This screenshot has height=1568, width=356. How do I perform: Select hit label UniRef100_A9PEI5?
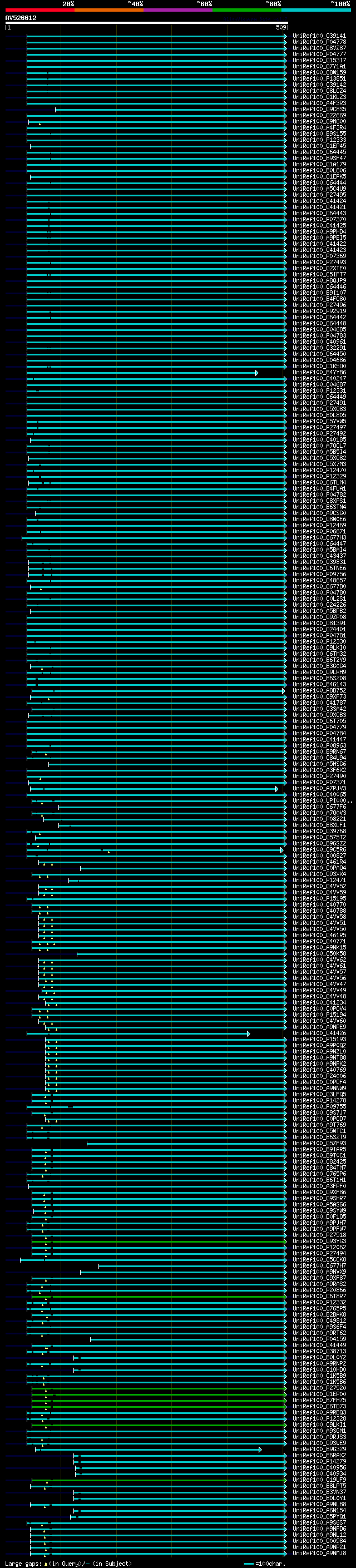pos(319,238)
